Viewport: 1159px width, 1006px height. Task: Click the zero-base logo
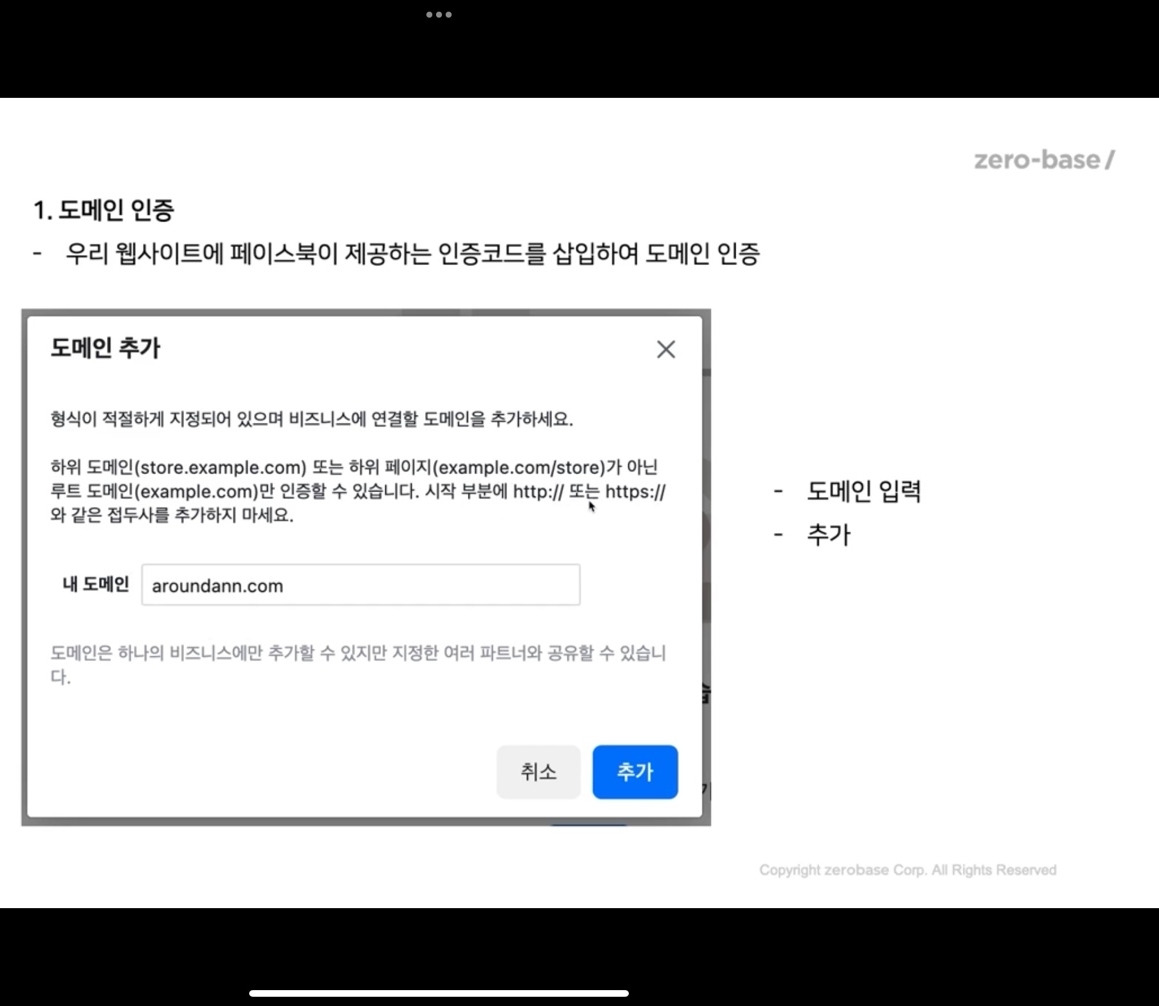(x=1042, y=159)
